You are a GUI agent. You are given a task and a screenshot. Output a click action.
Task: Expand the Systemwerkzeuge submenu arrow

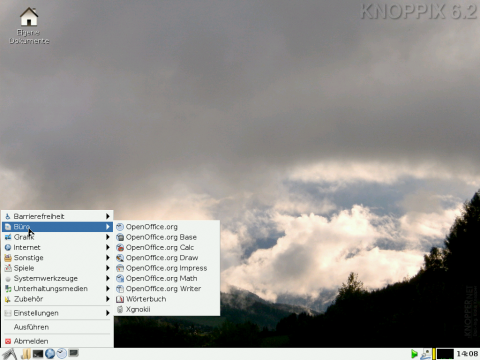(x=108, y=278)
